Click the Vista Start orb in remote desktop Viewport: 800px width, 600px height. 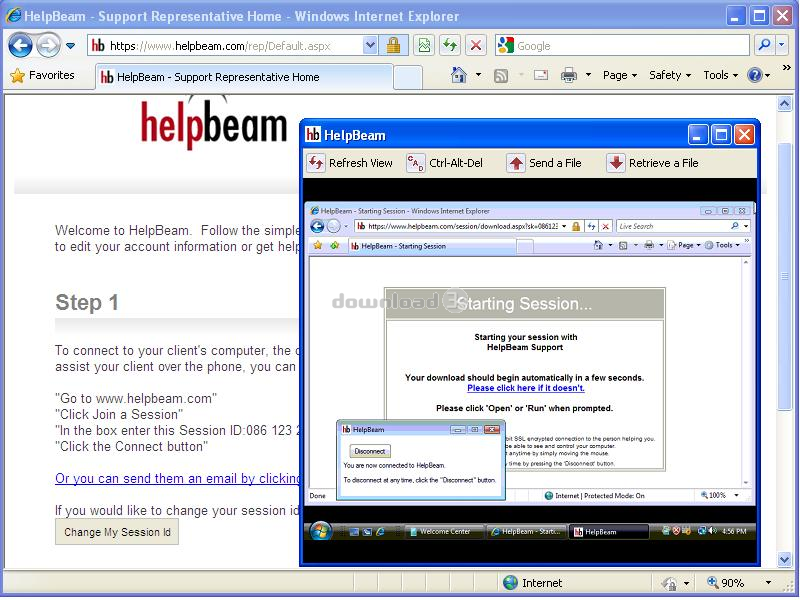(320, 531)
